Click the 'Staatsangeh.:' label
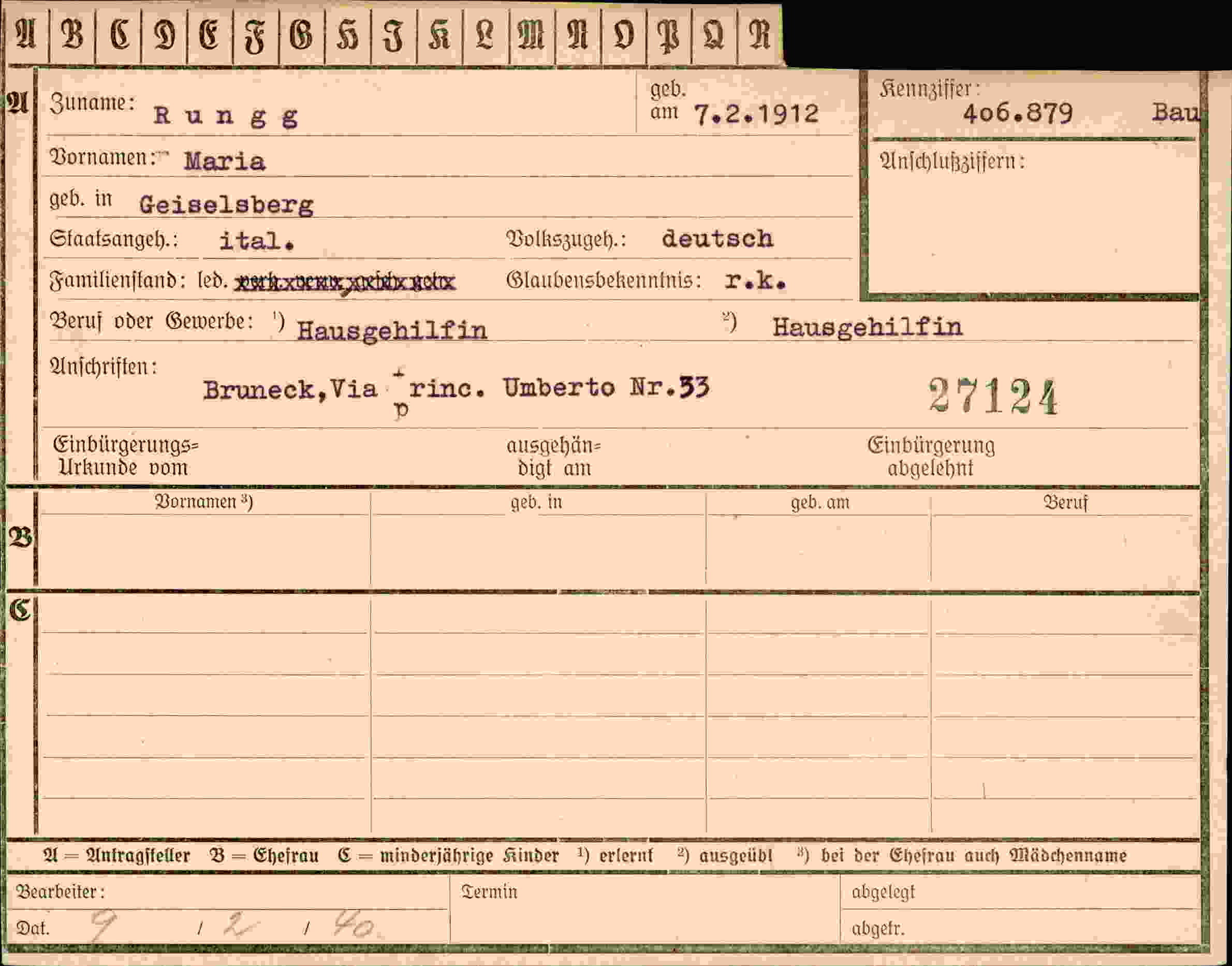1232x966 pixels. point(114,239)
